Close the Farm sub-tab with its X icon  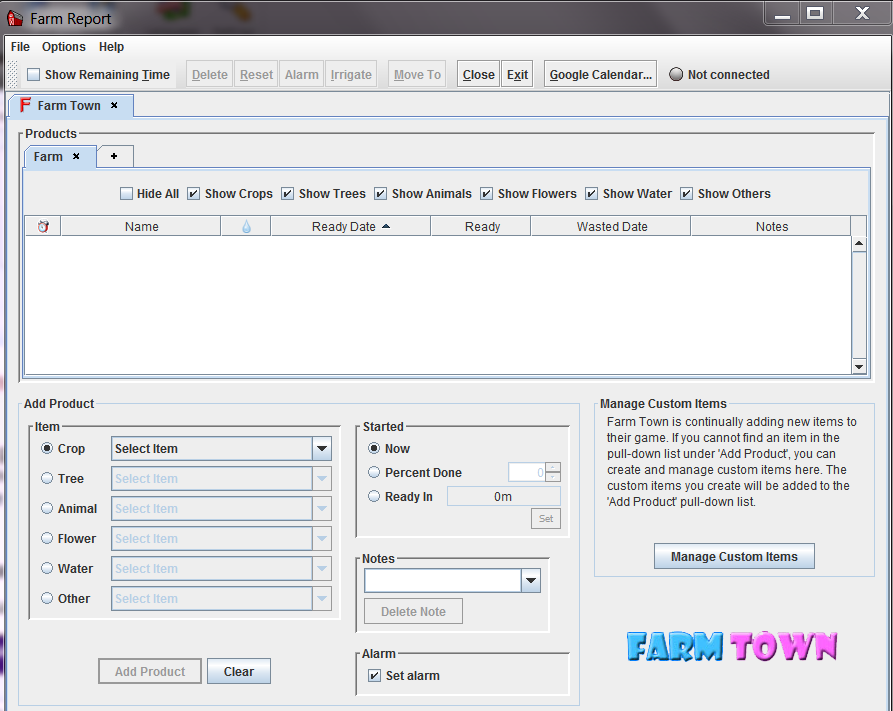tap(76, 156)
